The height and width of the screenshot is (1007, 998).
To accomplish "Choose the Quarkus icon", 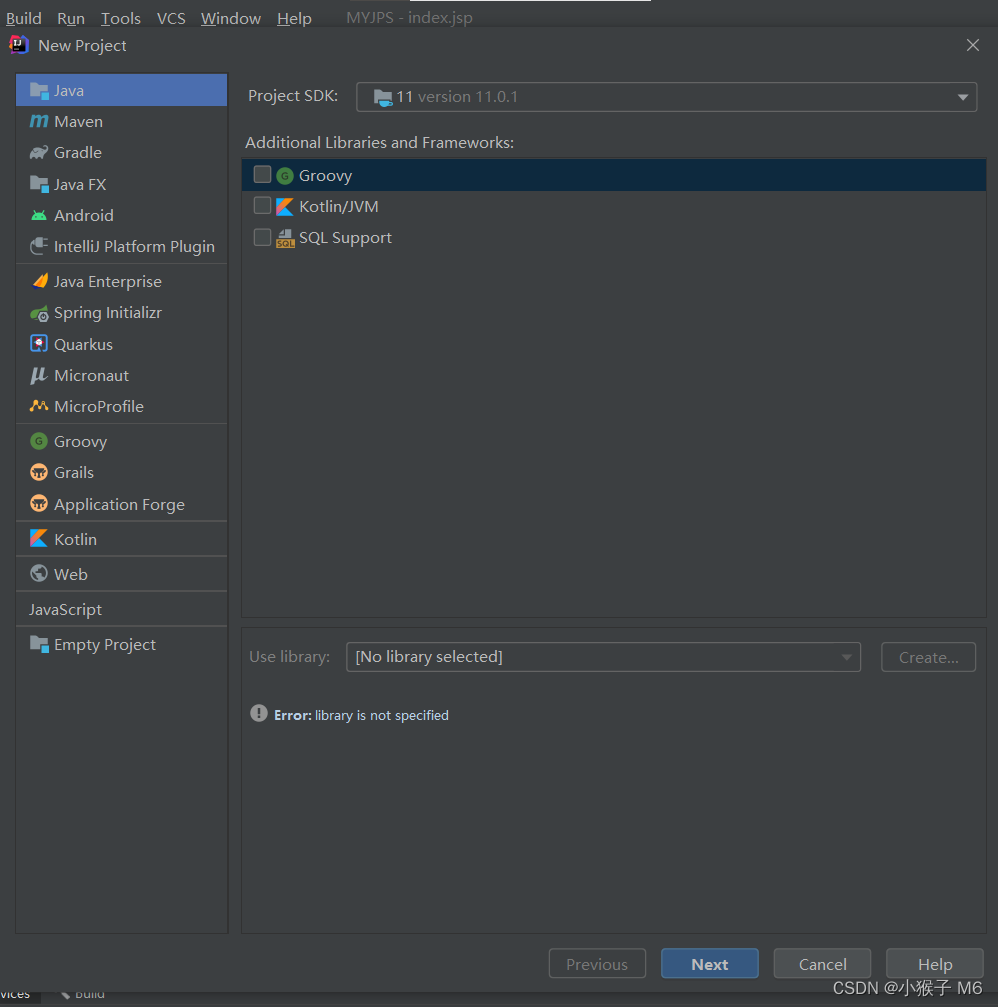I will pos(39,344).
